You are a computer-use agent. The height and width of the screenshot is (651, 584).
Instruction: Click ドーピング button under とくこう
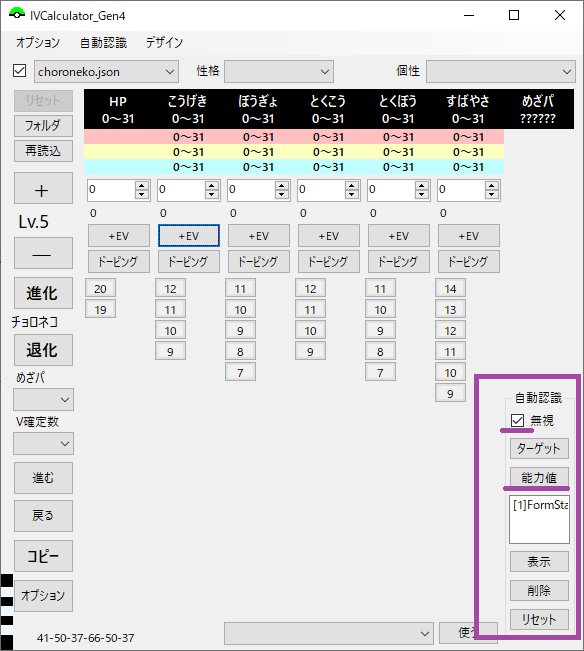point(329,262)
